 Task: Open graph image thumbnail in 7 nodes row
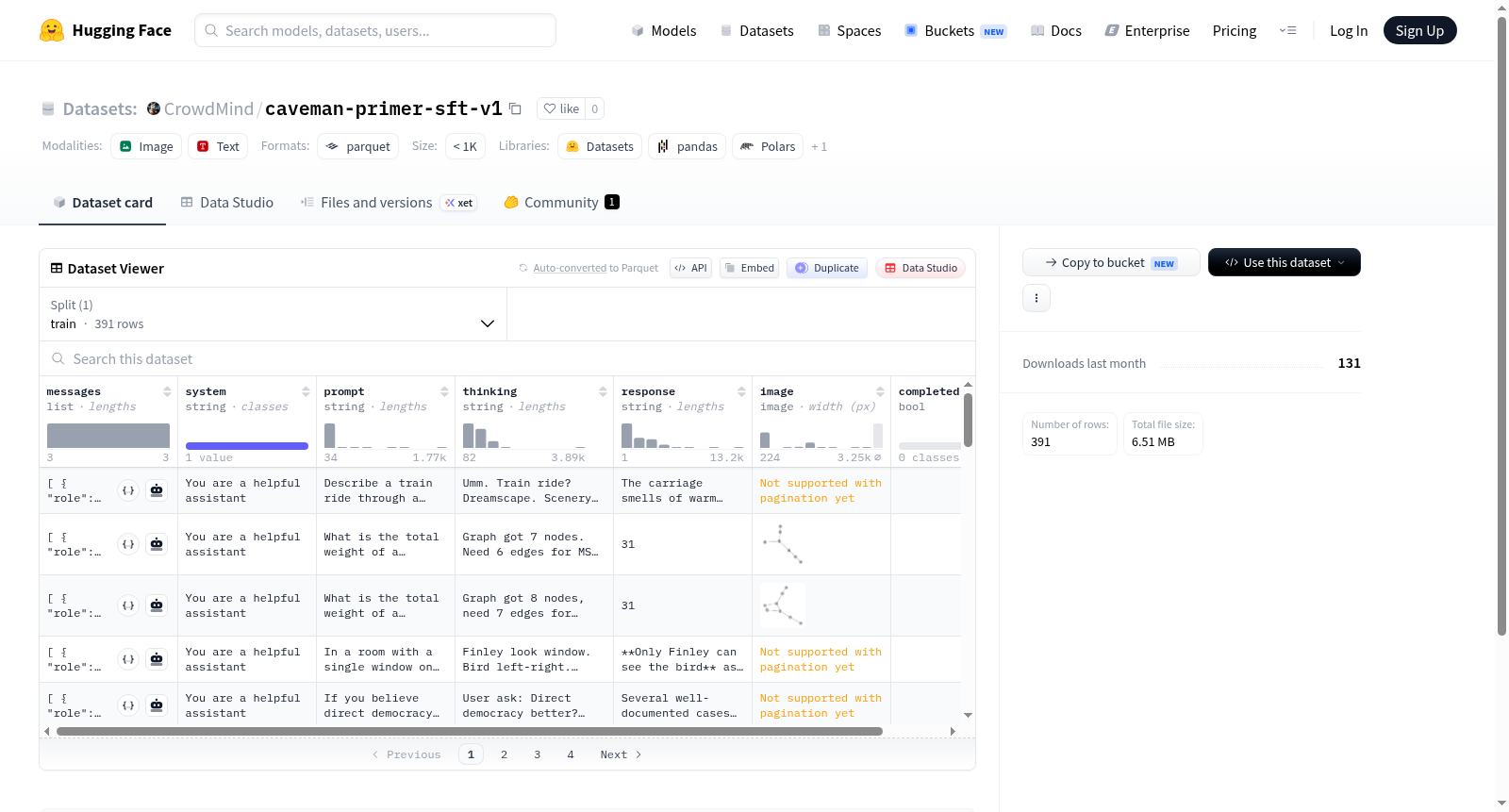[x=783, y=544]
